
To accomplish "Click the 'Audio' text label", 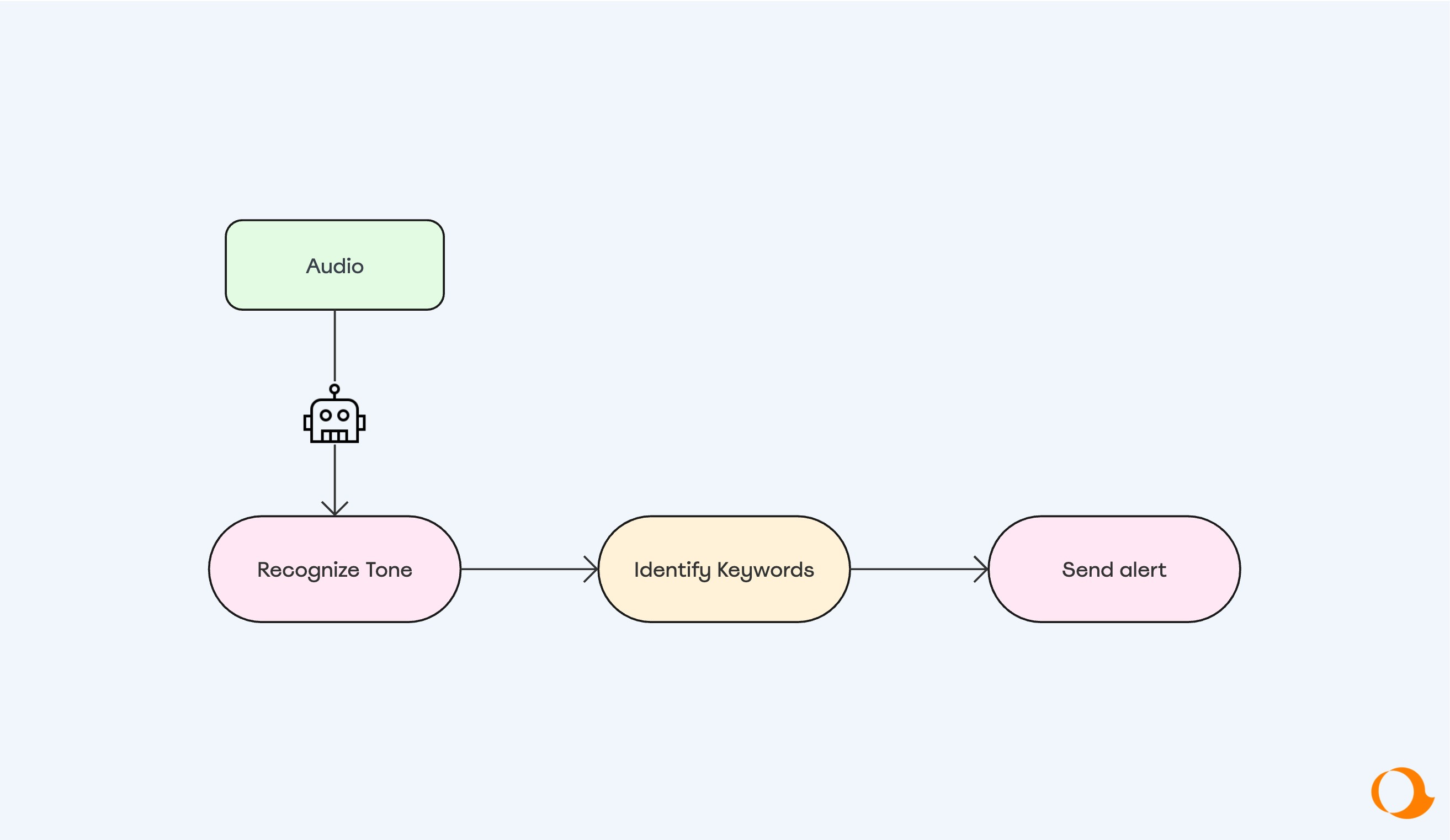I will pyautogui.click(x=334, y=266).
